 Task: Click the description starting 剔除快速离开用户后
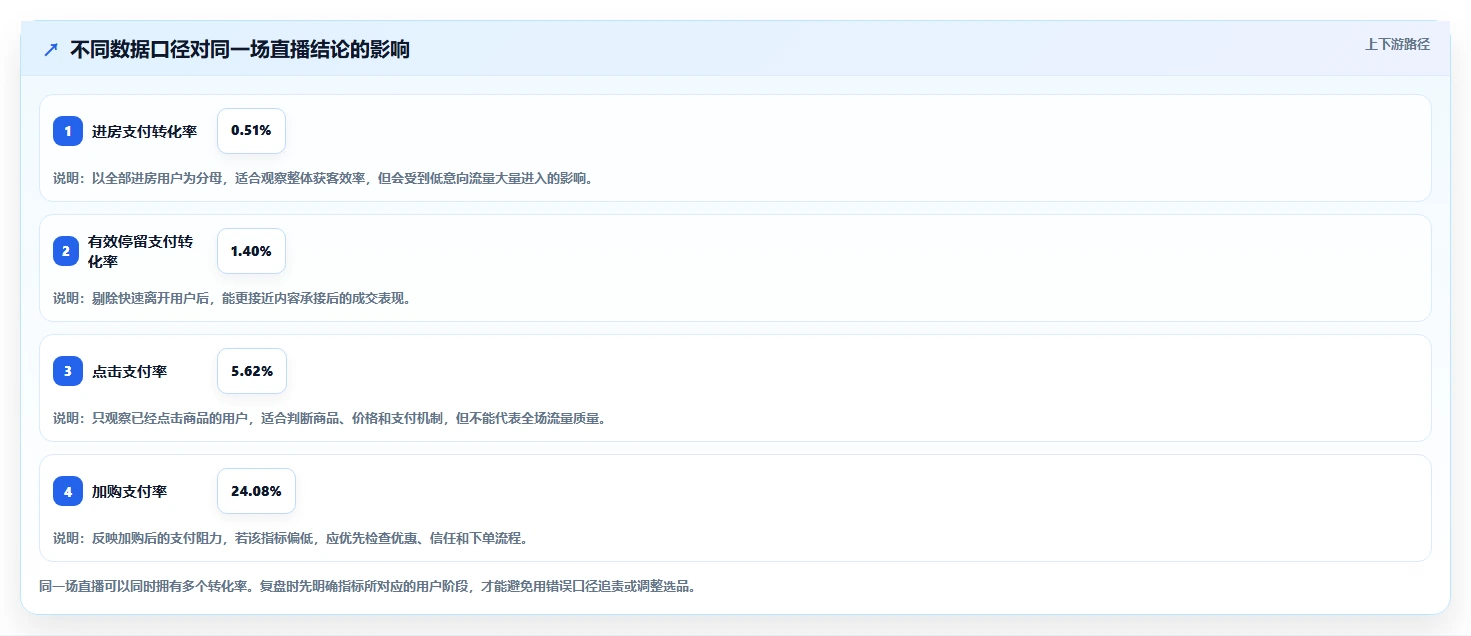(232, 298)
